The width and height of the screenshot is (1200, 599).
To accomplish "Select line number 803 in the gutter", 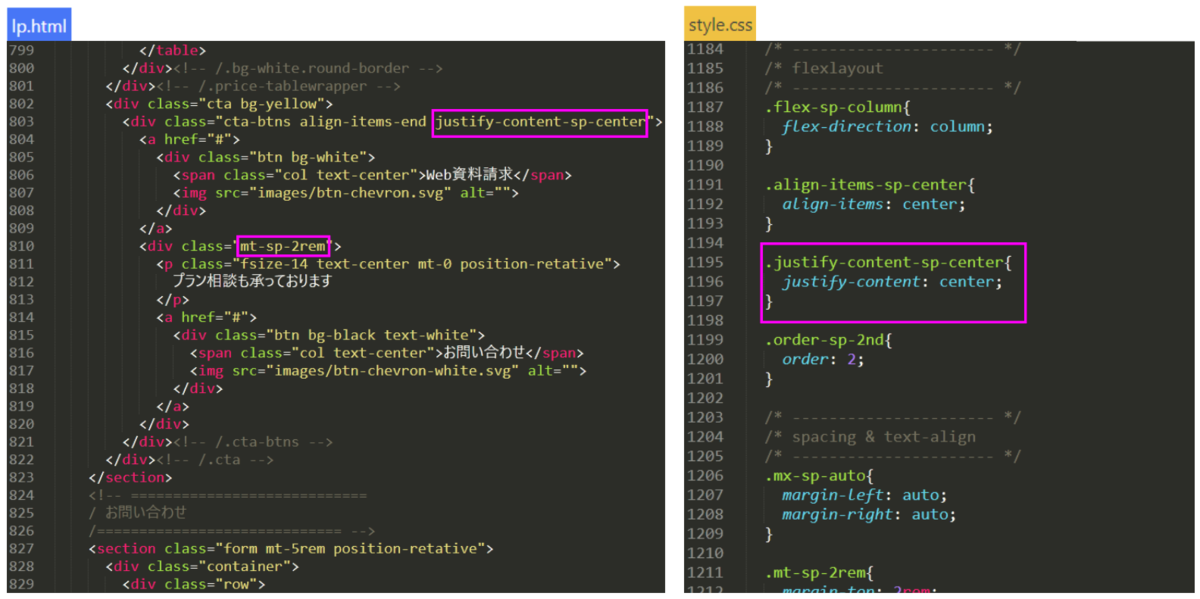I will point(21,123).
